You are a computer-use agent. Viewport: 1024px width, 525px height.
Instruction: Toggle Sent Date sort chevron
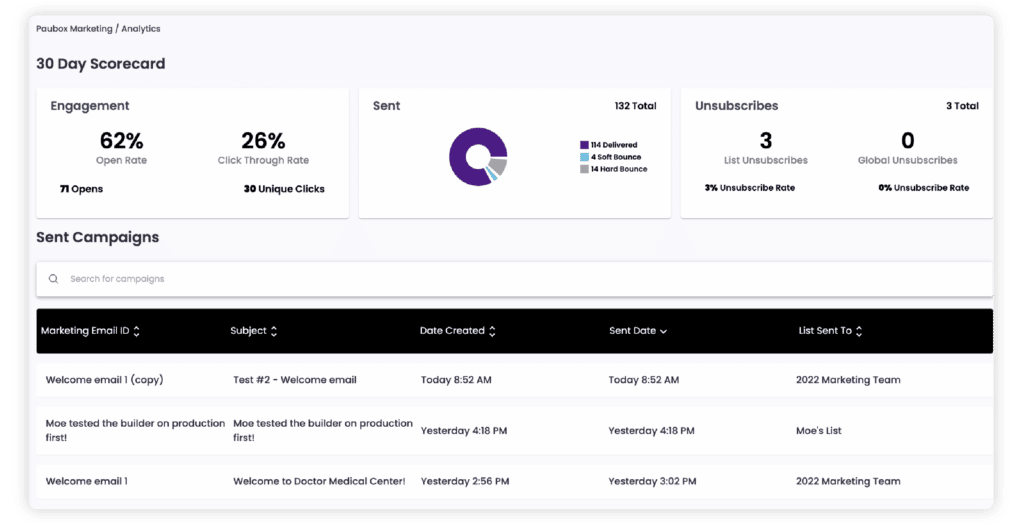[664, 331]
